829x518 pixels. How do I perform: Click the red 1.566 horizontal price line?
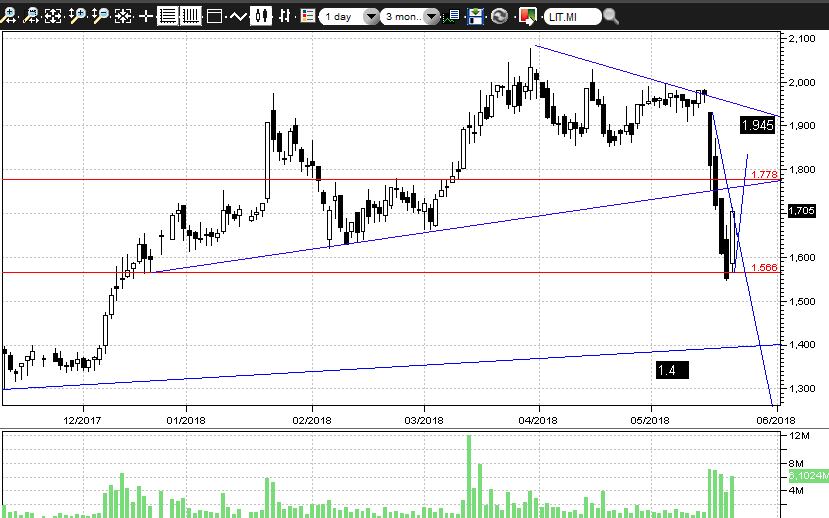pyautogui.click(x=400, y=272)
